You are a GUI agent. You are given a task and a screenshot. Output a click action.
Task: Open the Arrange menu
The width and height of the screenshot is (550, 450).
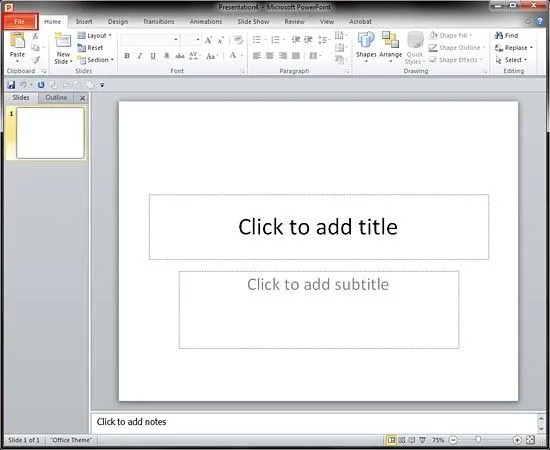390,47
